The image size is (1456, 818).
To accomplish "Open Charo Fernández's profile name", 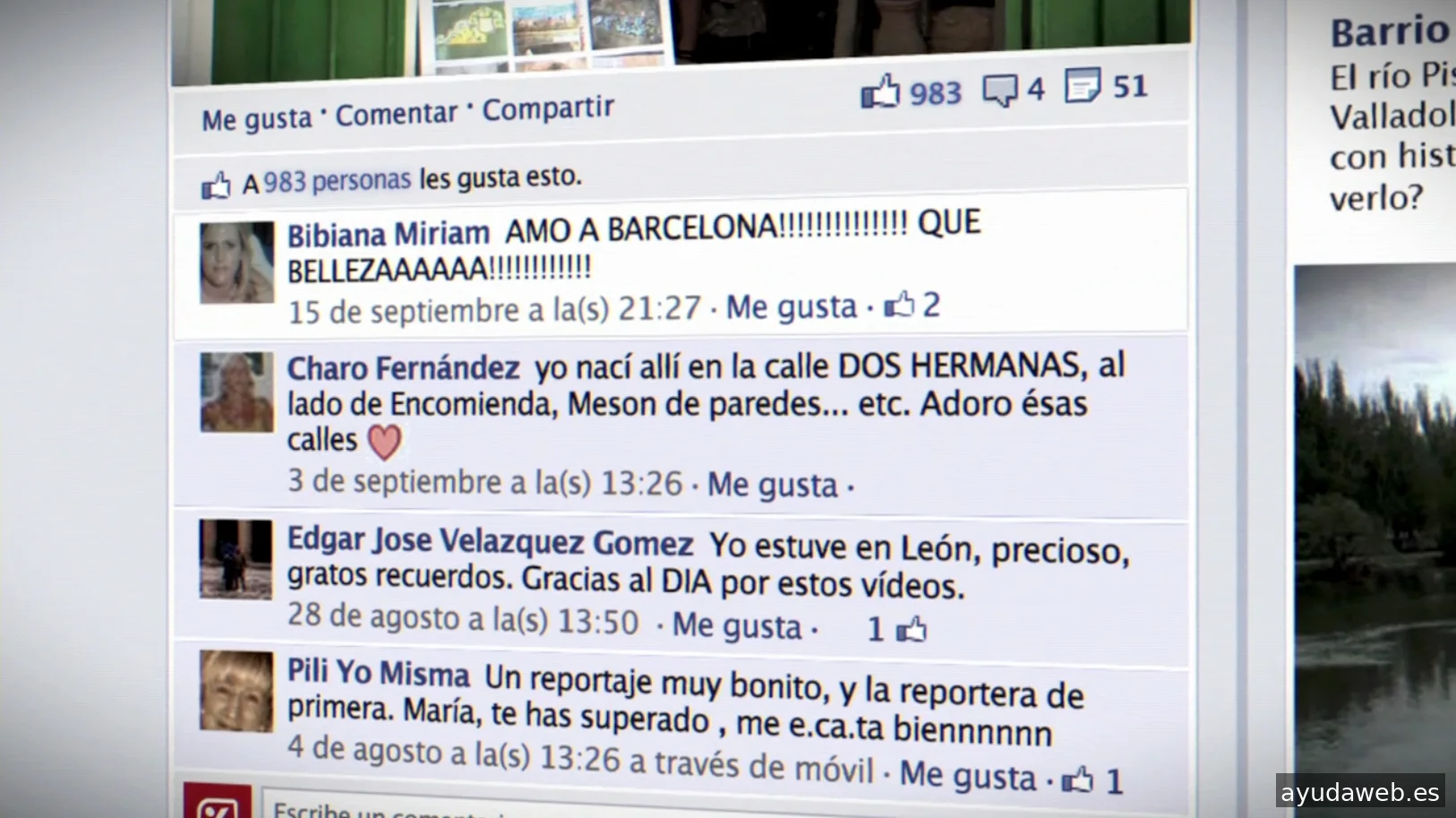I will tap(403, 368).
